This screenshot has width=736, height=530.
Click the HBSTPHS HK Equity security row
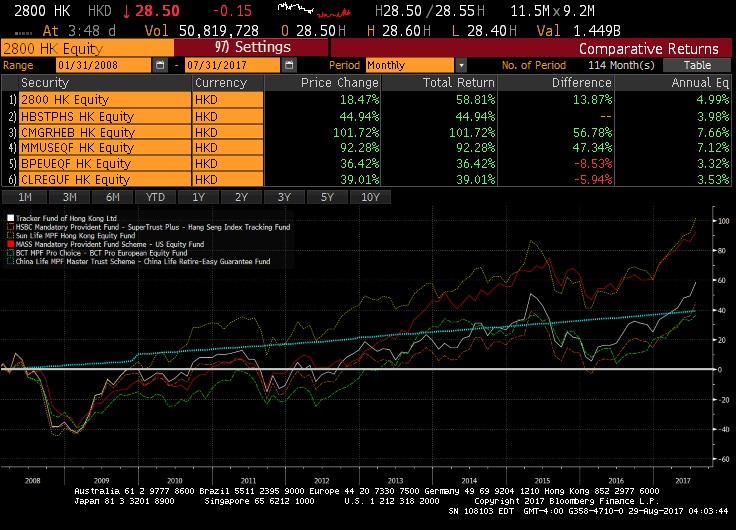coord(105,116)
